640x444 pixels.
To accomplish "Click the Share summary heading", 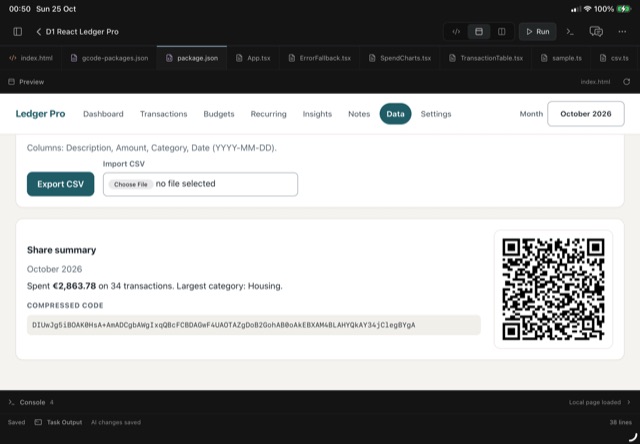I will 62,250.
